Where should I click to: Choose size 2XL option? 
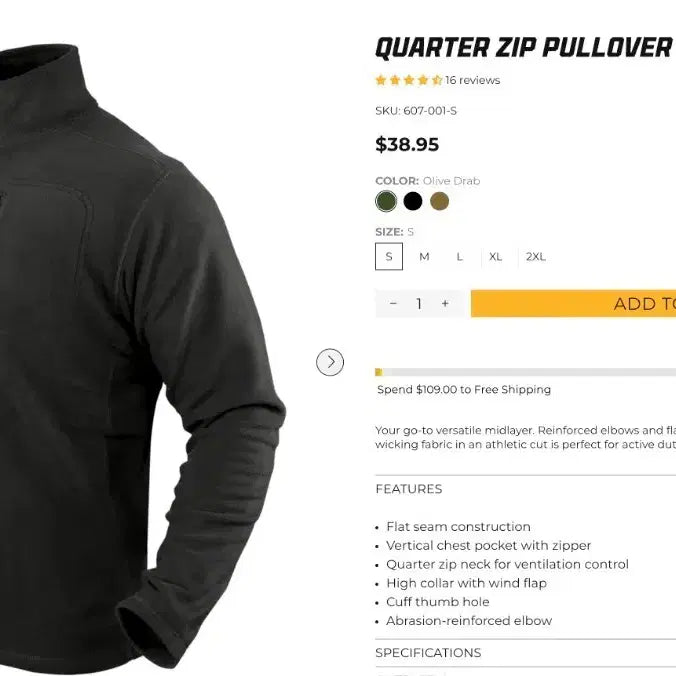click(535, 257)
